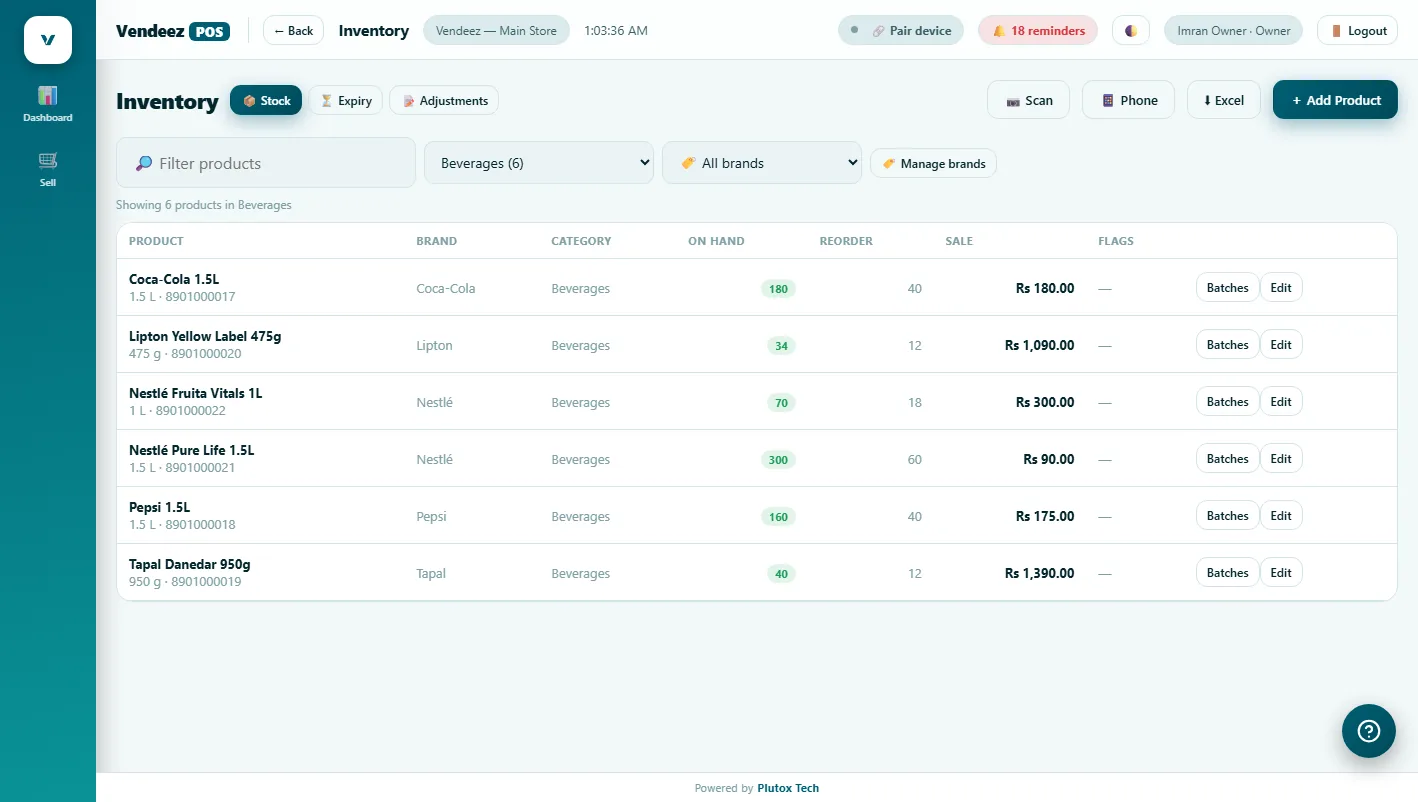Image resolution: width=1418 pixels, height=802 pixels.
Task: Click the PRODUCT column header
Action: click(x=156, y=241)
